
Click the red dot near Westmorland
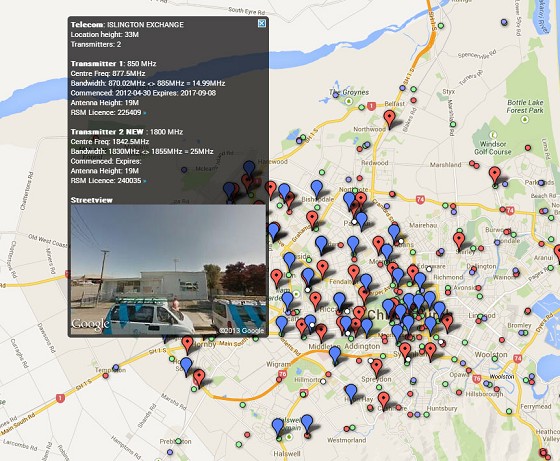pos(346,429)
